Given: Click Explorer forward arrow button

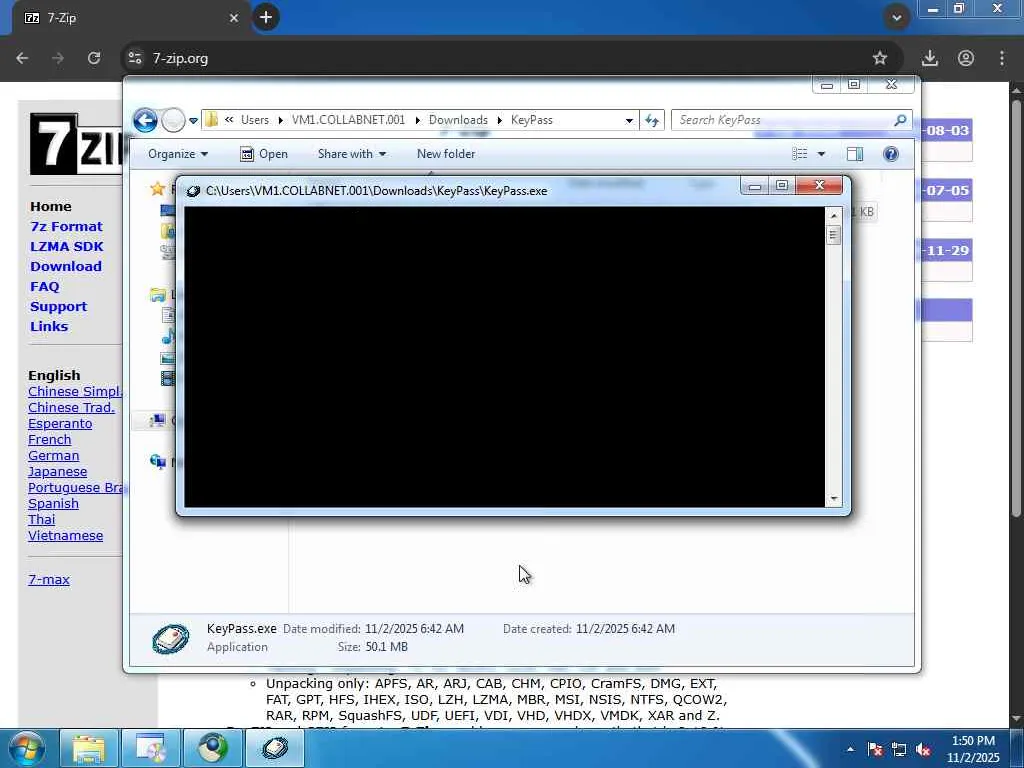Looking at the screenshot, I should [173, 120].
